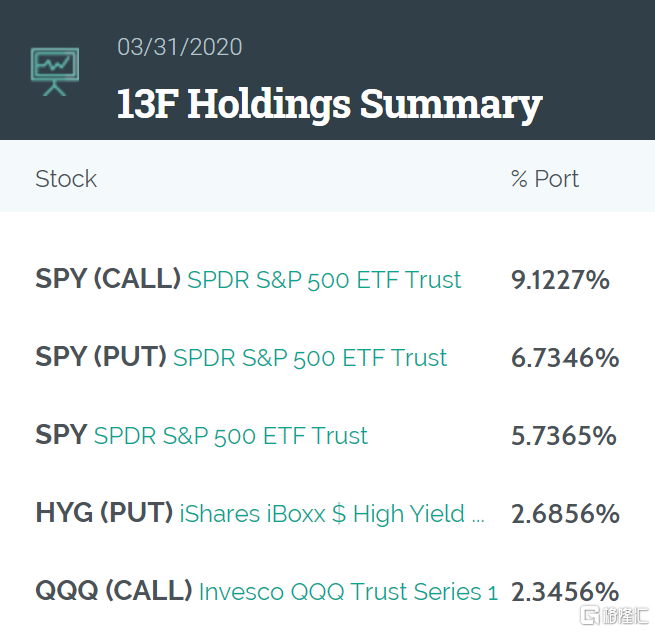655x632 pixels.
Task: Sort by the Stock column header
Action: point(66,179)
